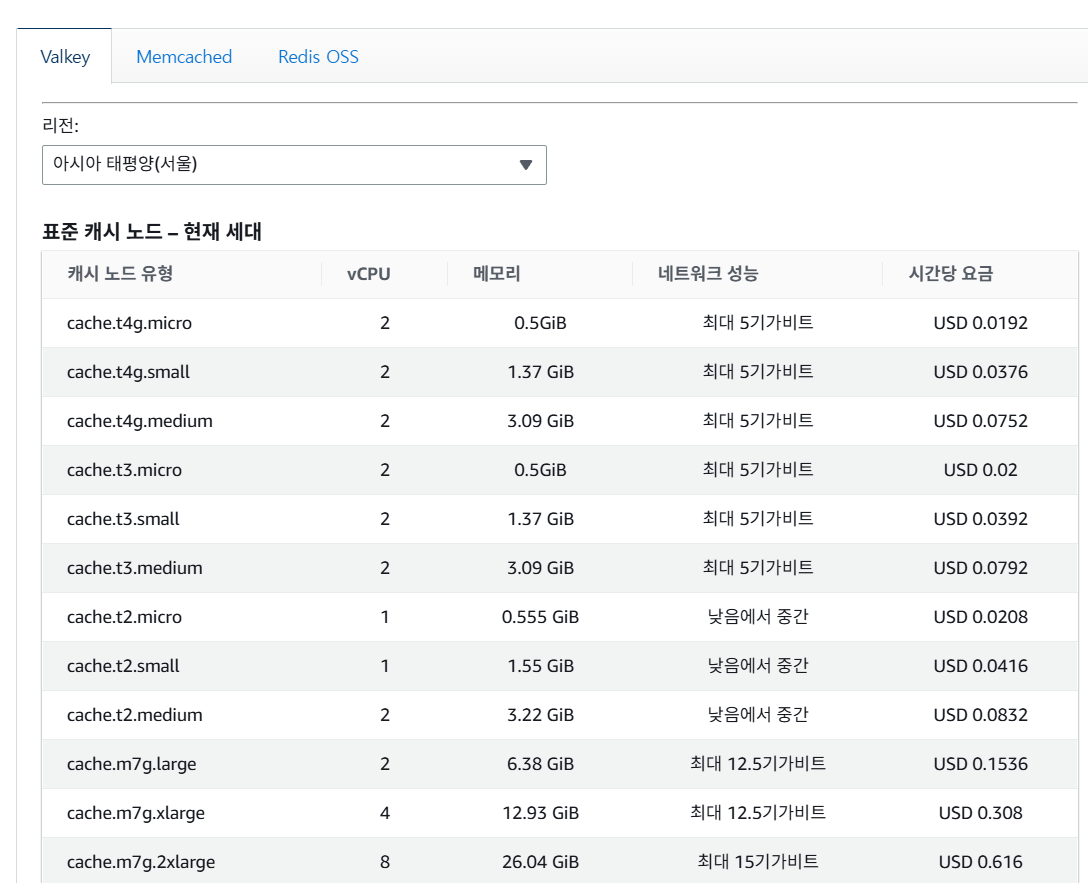This screenshot has height=883, width=1088.
Task: Click price USD 0.616
Action: pos(980,862)
